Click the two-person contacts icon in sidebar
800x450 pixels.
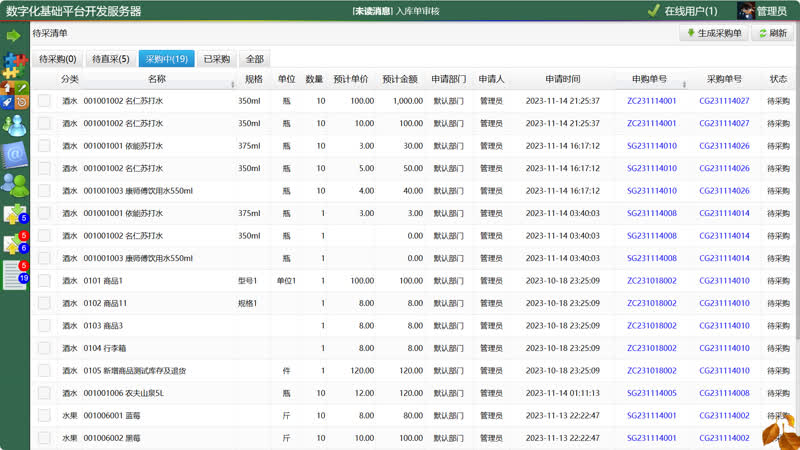[x=14, y=184]
